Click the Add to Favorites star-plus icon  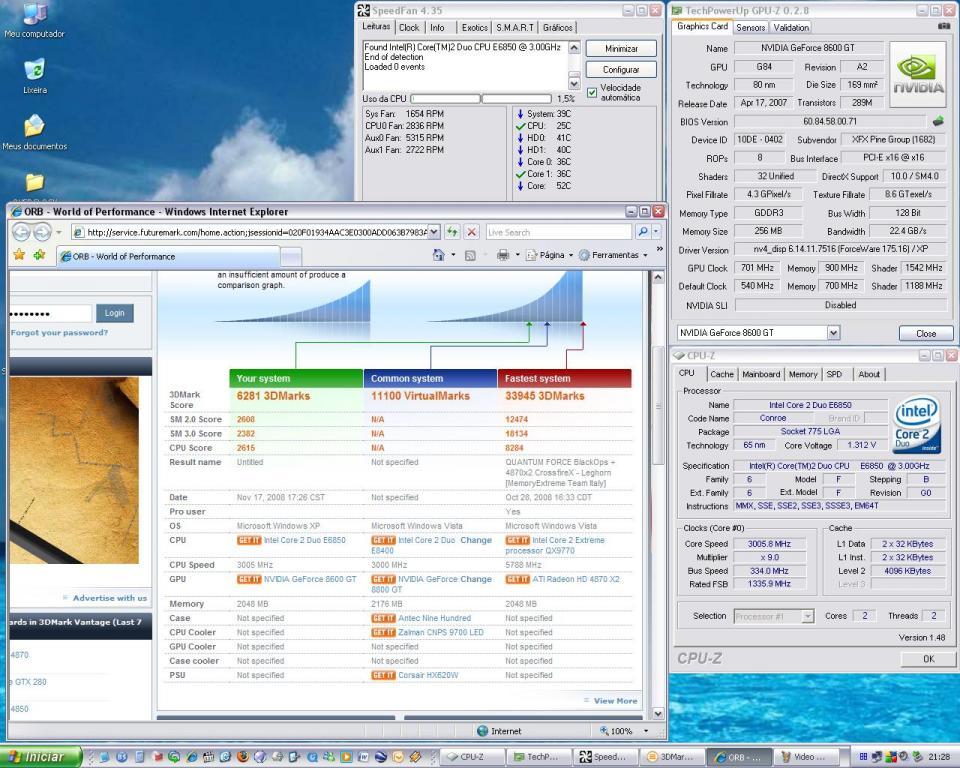(40, 255)
